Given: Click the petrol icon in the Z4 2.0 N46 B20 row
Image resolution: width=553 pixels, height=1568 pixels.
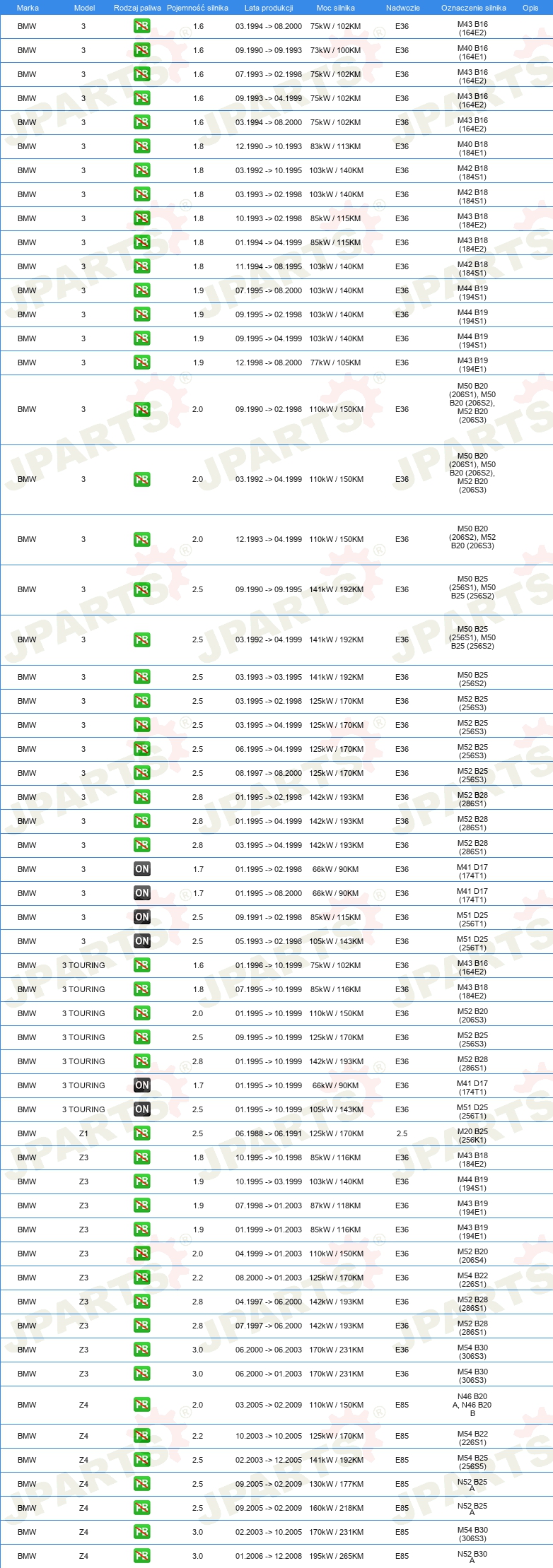Looking at the screenshot, I should tap(141, 1405).
